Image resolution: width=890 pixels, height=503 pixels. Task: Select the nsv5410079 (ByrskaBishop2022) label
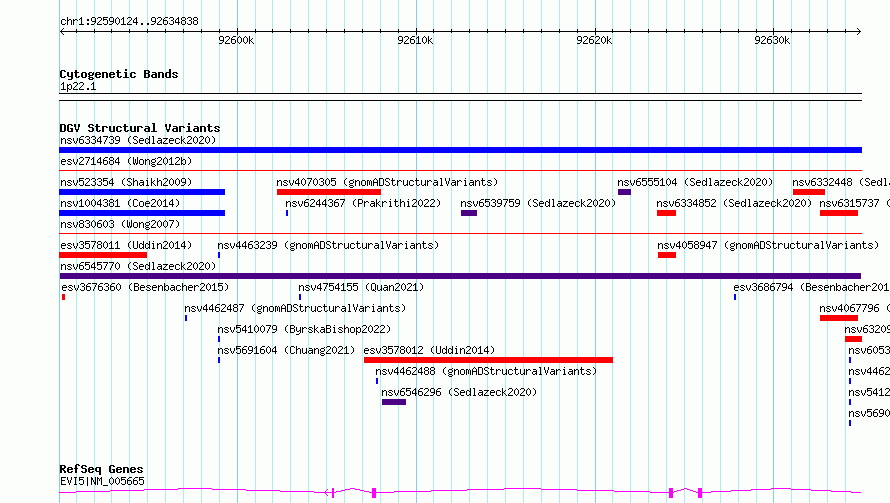[304, 329]
